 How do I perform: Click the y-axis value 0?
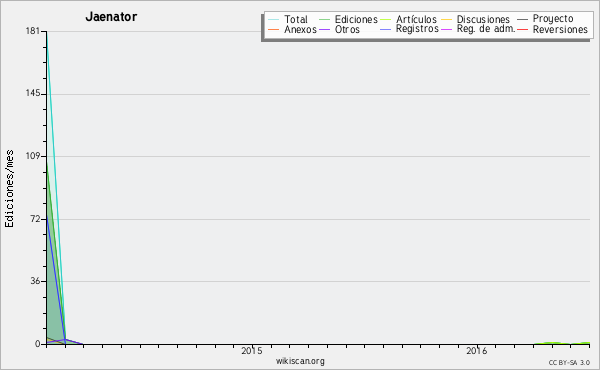[x=38, y=344]
